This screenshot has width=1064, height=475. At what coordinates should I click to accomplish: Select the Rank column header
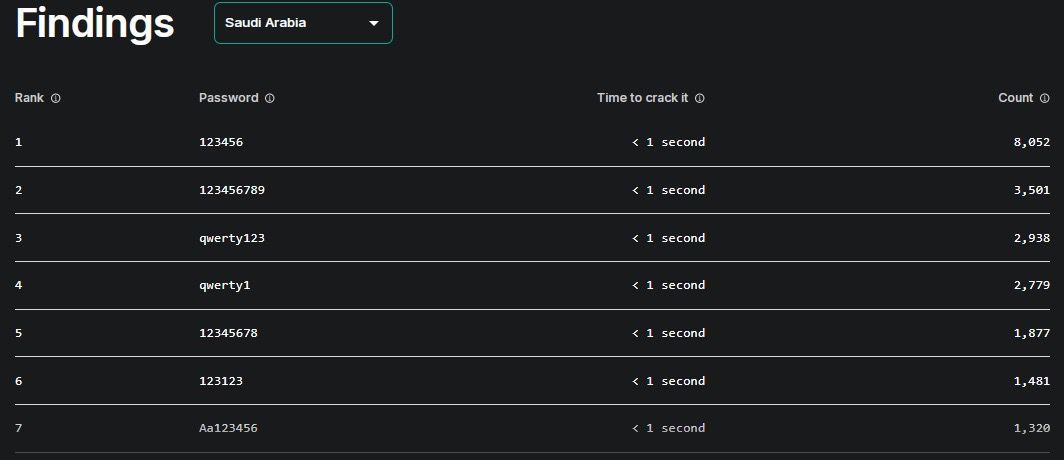coord(29,98)
